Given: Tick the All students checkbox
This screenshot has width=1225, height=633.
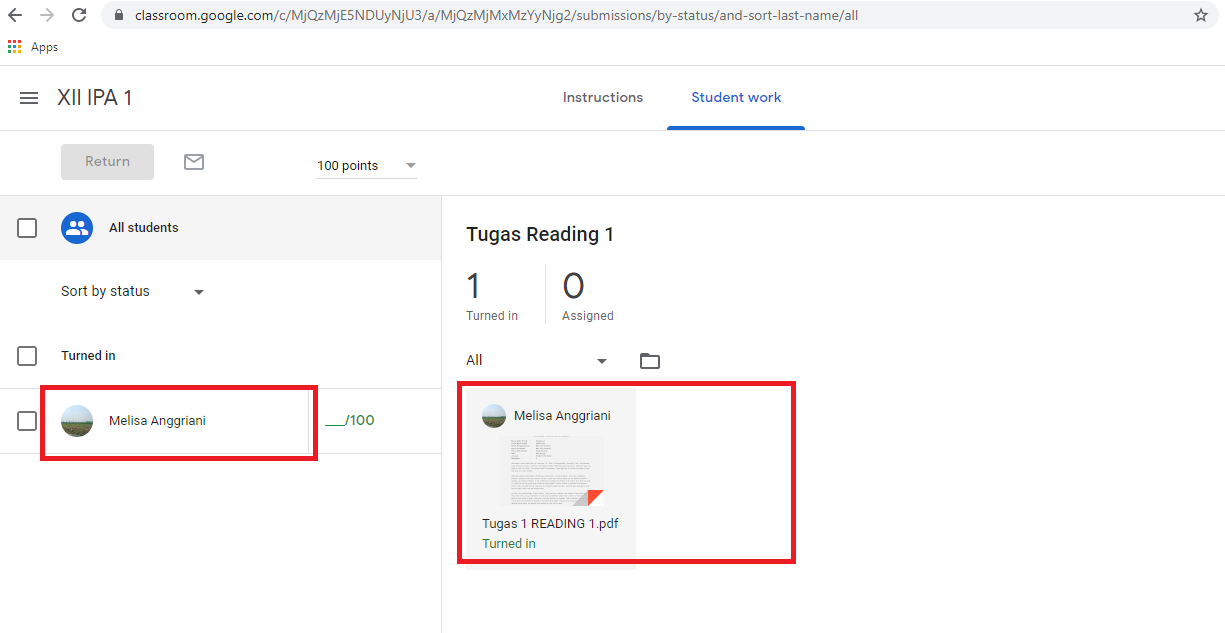Looking at the screenshot, I should point(27,228).
